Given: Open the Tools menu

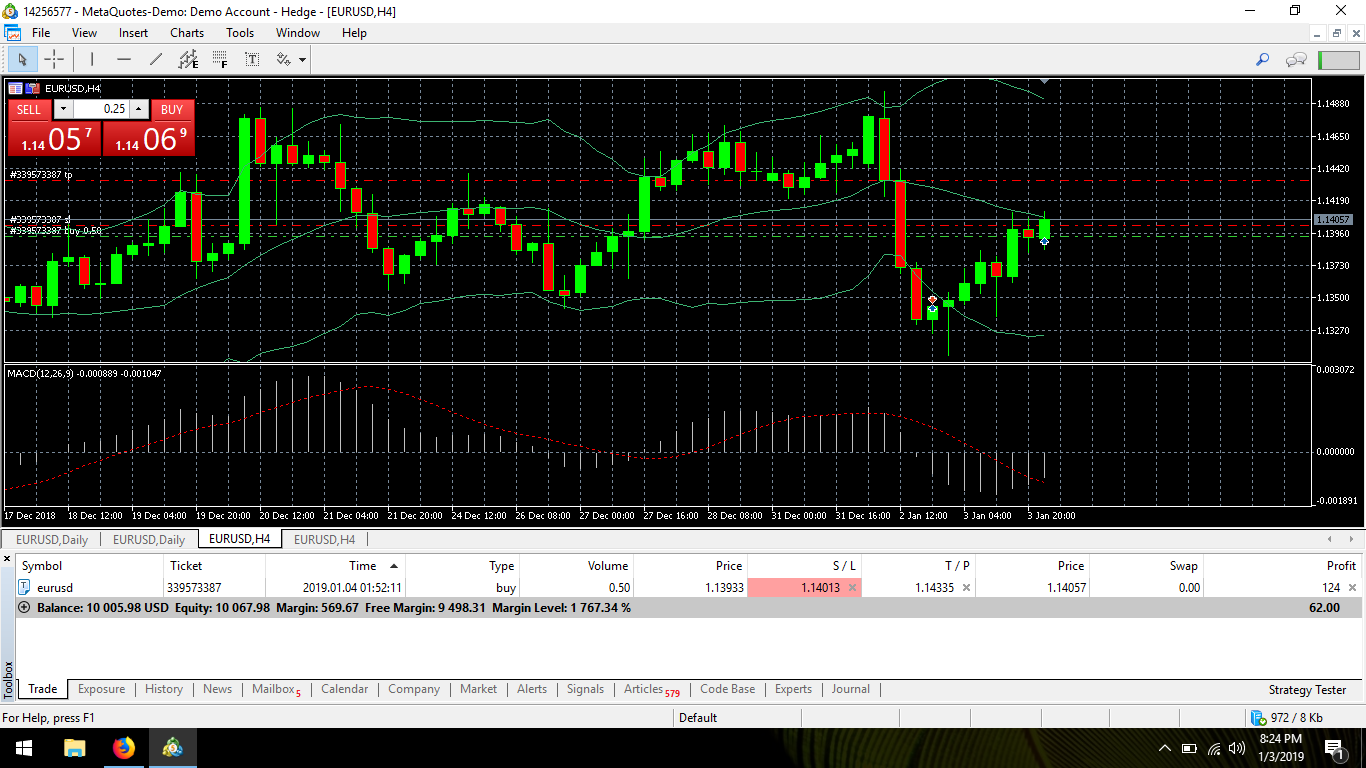Looking at the screenshot, I should (x=240, y=33).
